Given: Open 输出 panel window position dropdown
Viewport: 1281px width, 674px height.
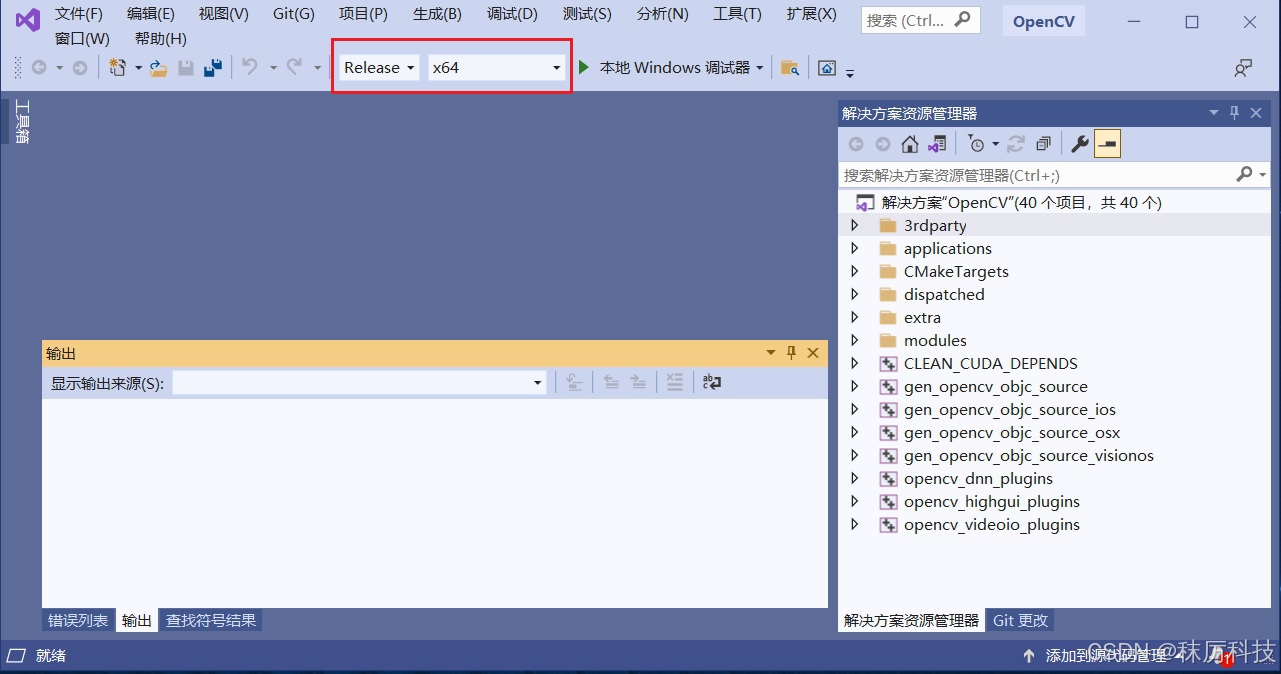Looking at the screenshot, I should tap(770, 353).
